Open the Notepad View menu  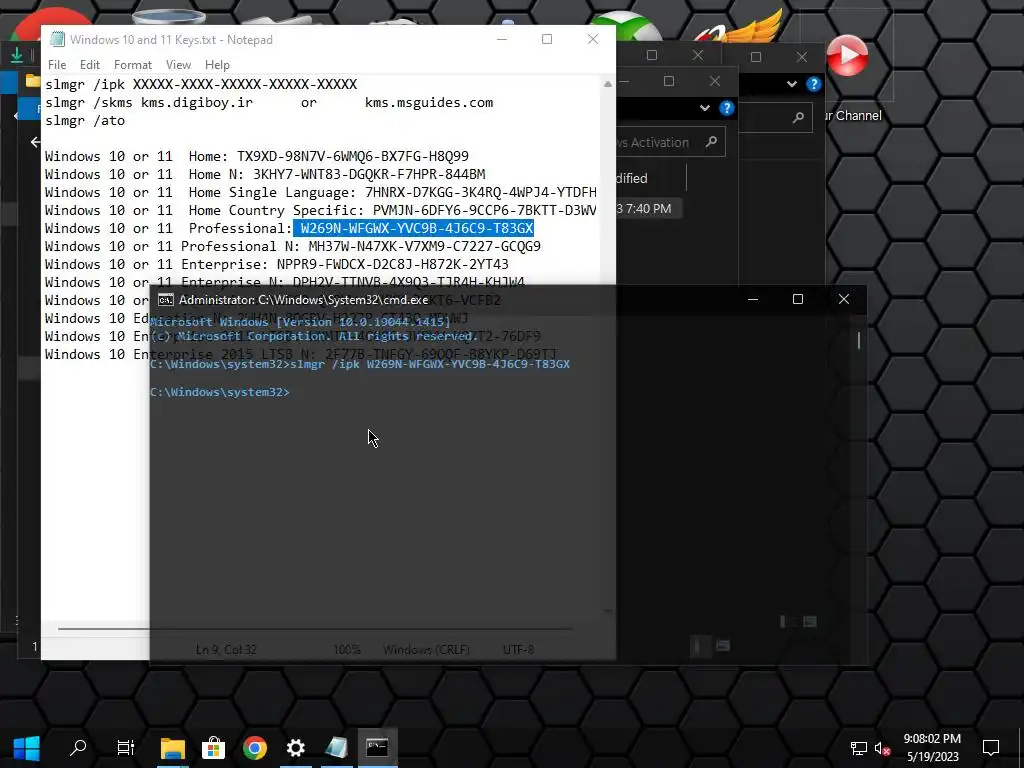pyautogui.click(x=178, y=65)
